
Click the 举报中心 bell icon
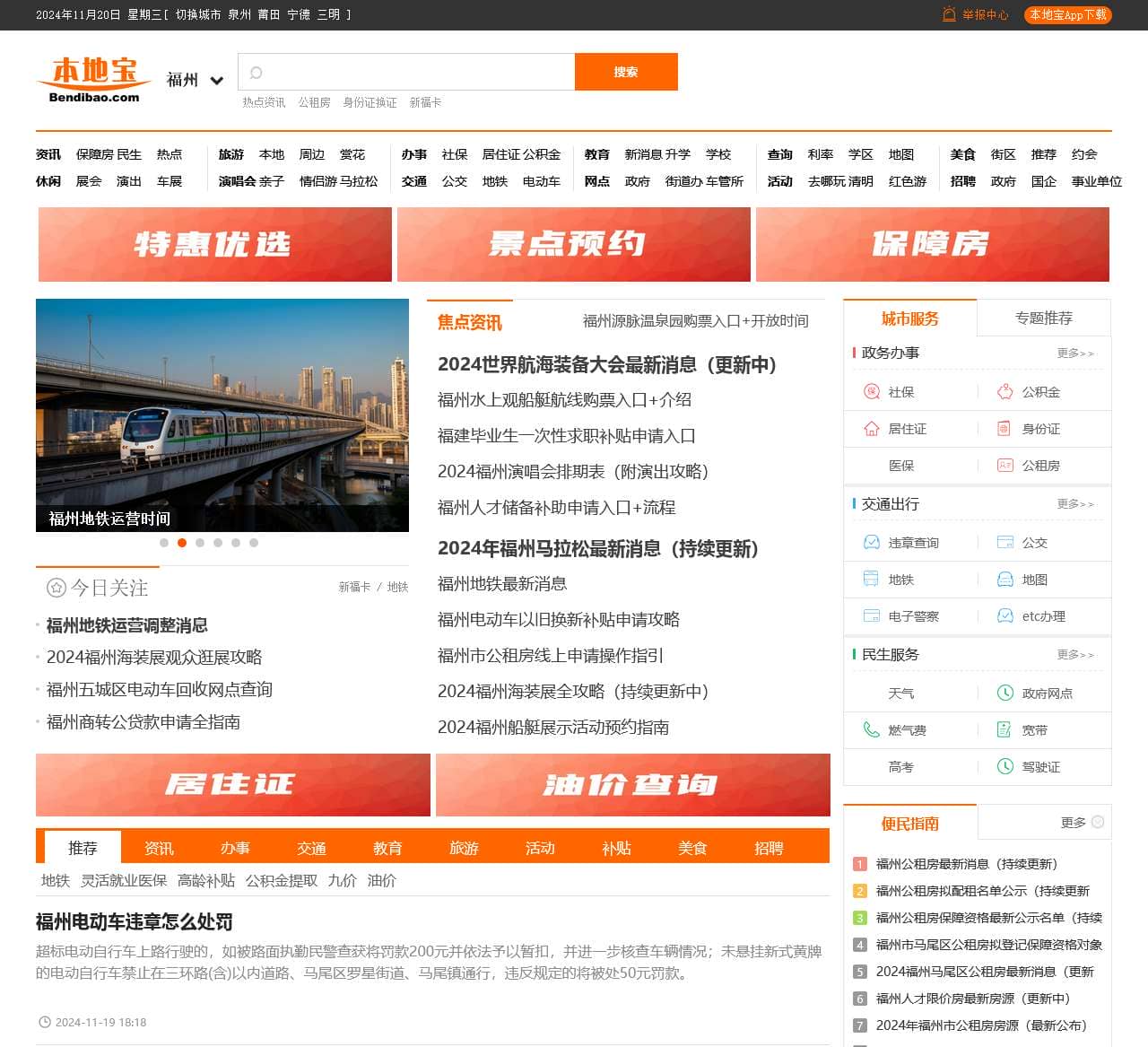coord(949,14)
